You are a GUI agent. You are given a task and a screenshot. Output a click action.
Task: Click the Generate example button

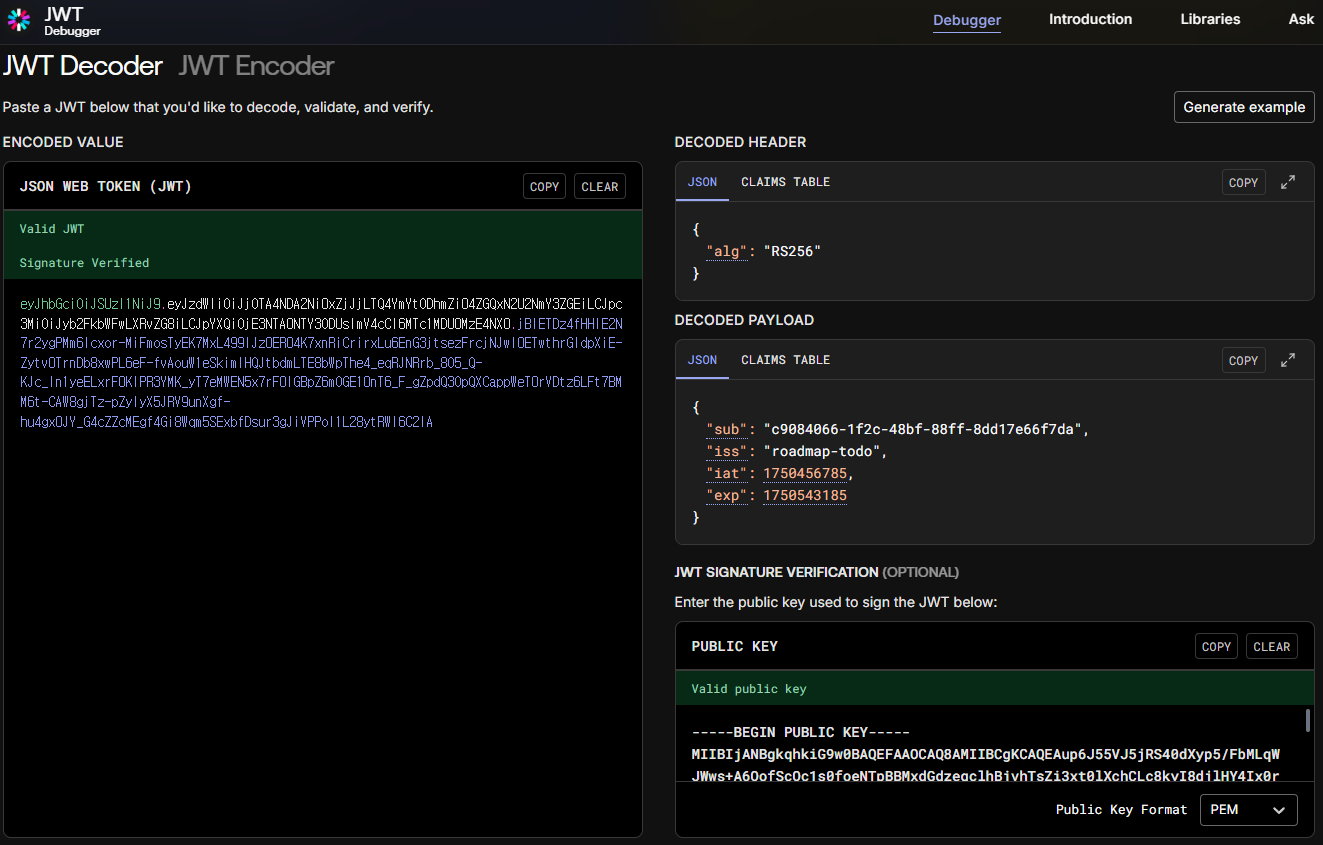(x=1244, y=107)
